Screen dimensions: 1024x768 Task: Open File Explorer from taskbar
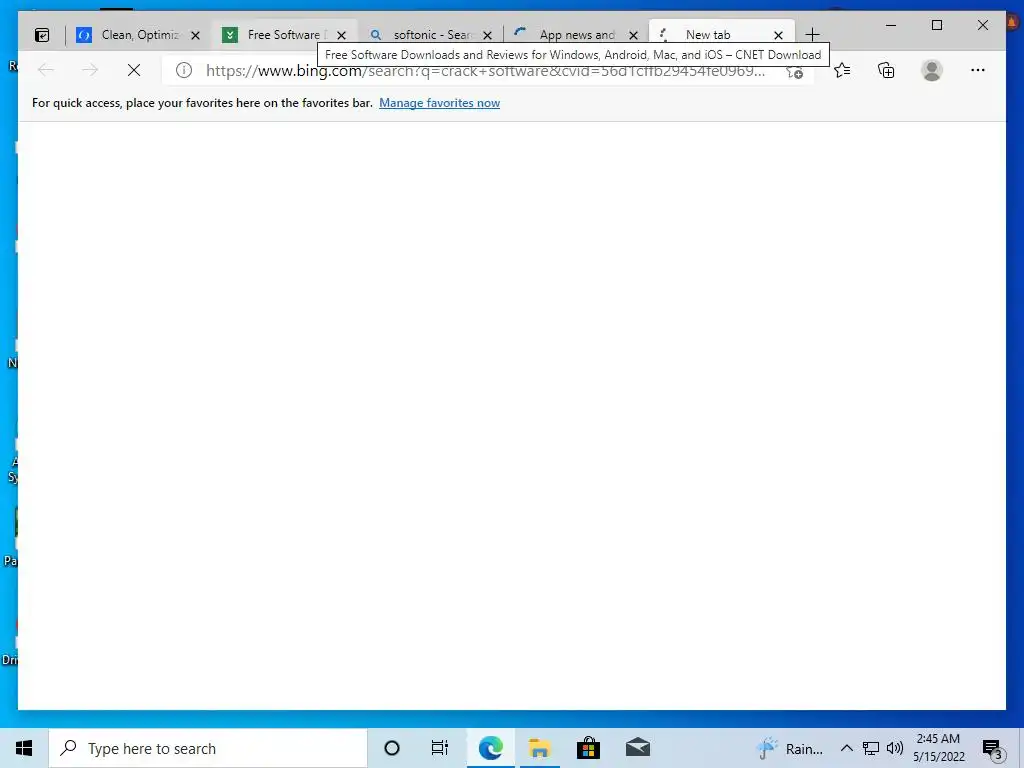(539, 748)
